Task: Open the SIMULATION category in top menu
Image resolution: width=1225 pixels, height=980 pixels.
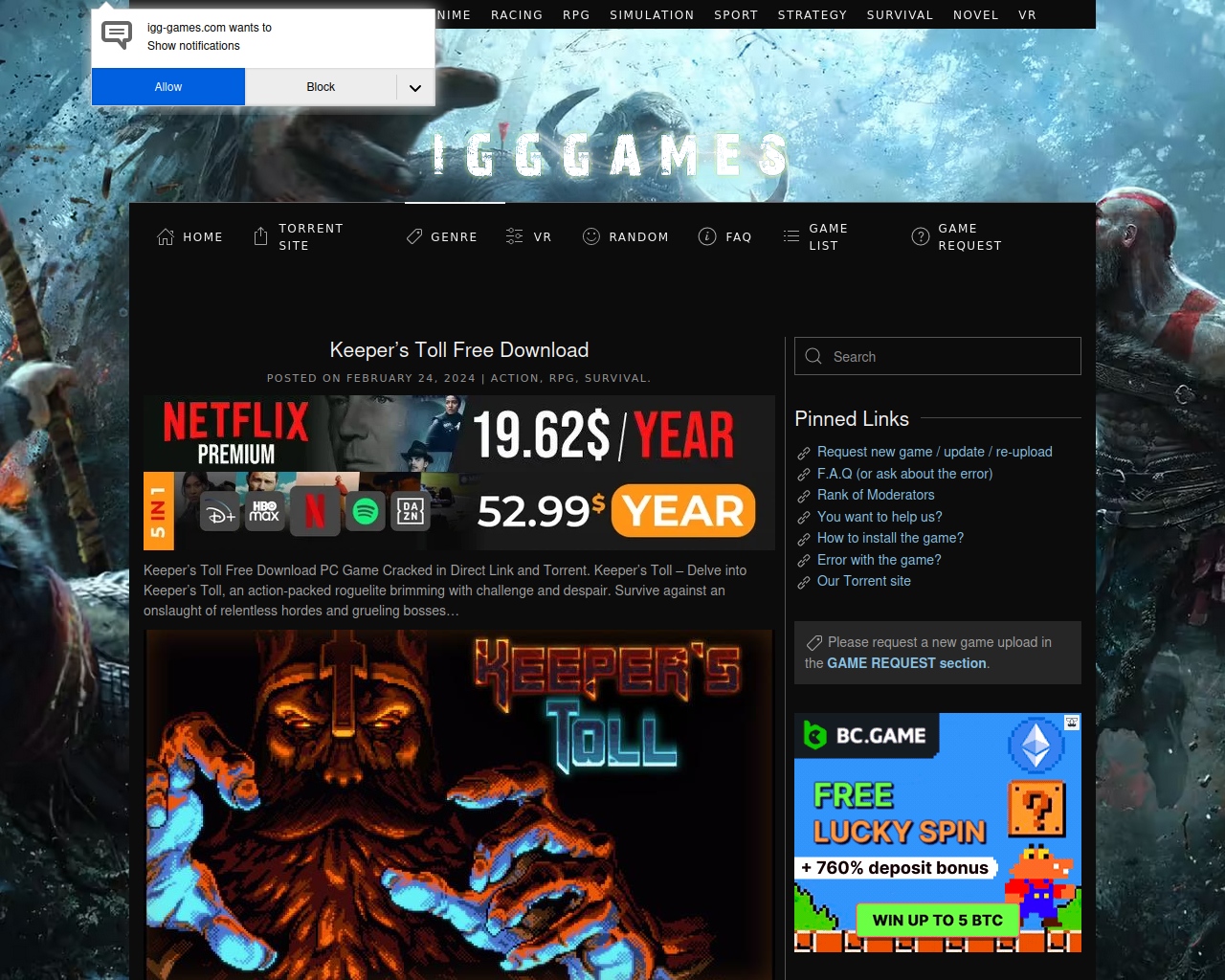Action: coord(652,14)
